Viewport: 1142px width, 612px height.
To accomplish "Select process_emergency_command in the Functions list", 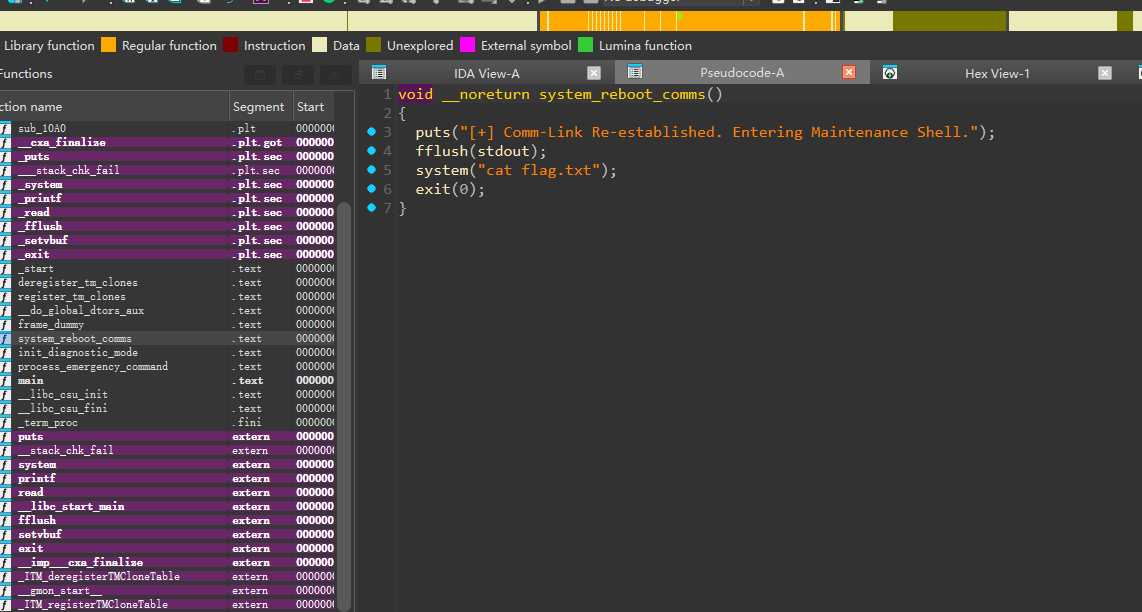I will [167, 366].
